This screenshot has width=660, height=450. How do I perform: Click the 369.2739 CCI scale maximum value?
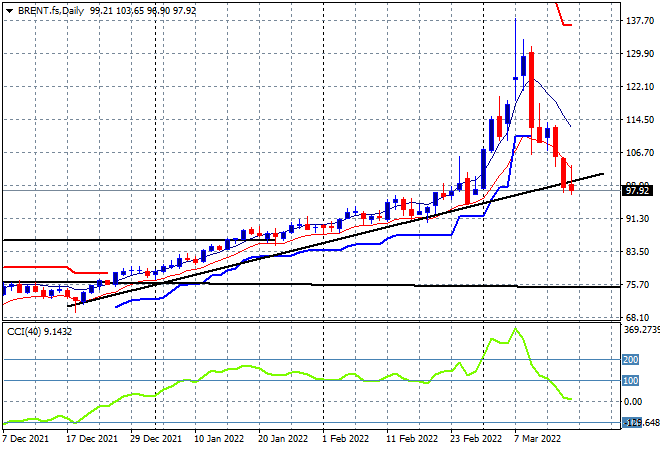point(640,330)
